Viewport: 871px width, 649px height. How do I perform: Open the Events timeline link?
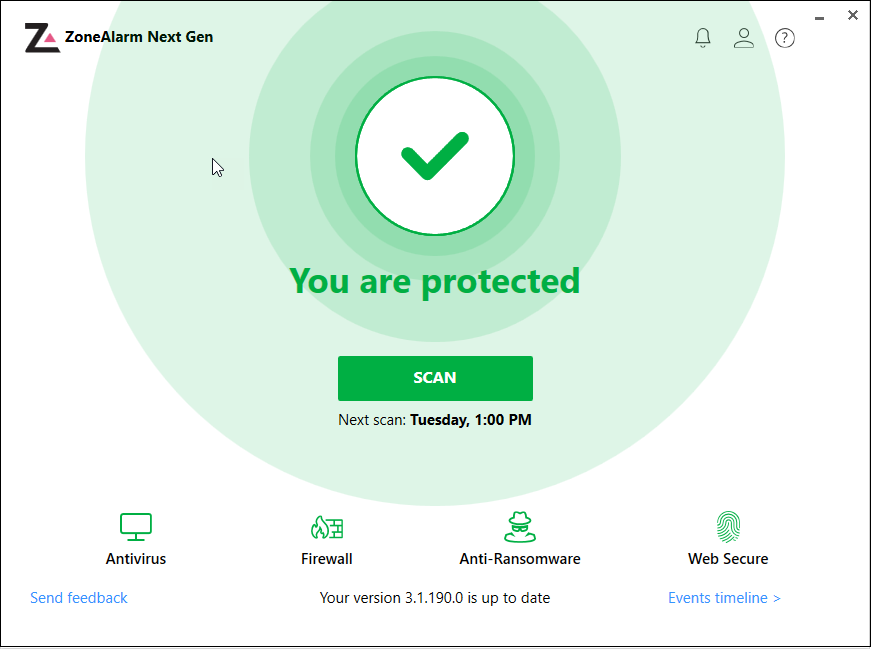click(x=724, y=598)
